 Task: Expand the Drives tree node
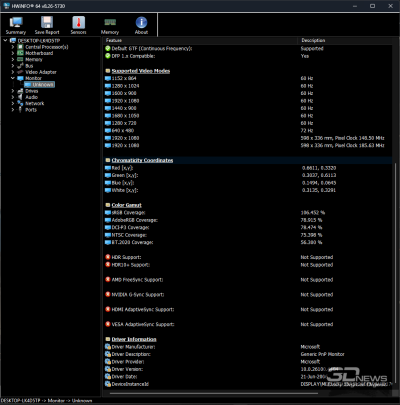coord(13,91)
